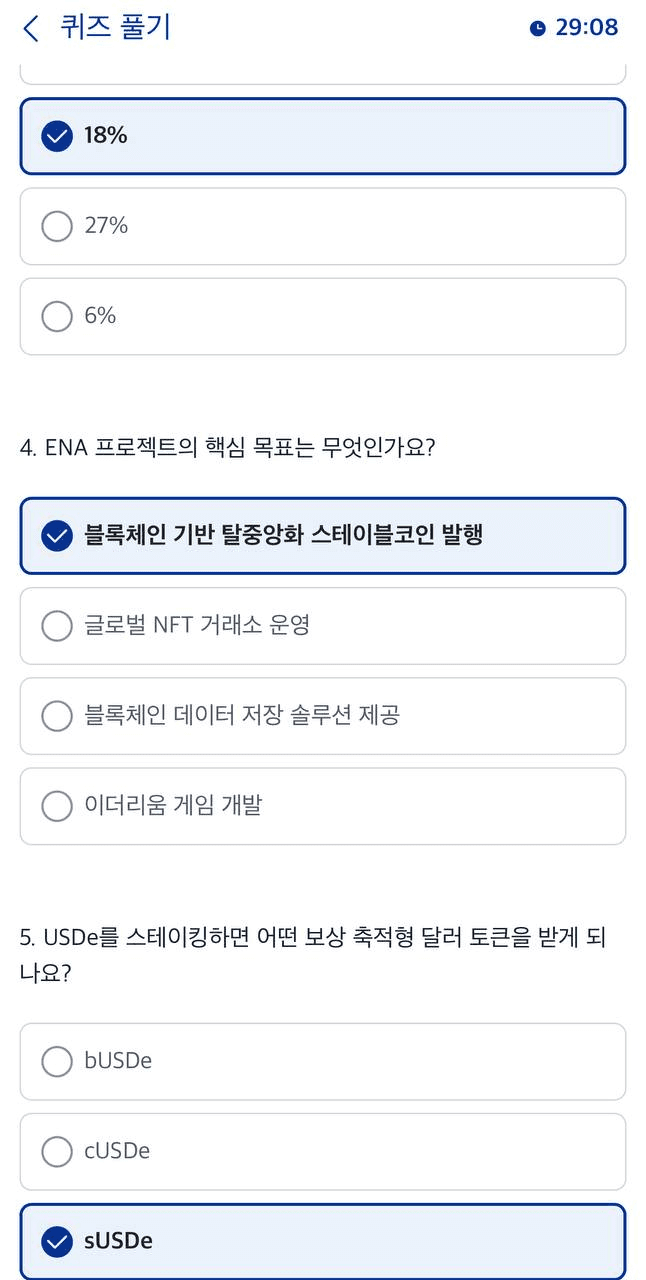The image size is (646, 1280).
Task: Tap the 29:08 countdown timer text
Action: pyautogui.click(x=587, y=28)
